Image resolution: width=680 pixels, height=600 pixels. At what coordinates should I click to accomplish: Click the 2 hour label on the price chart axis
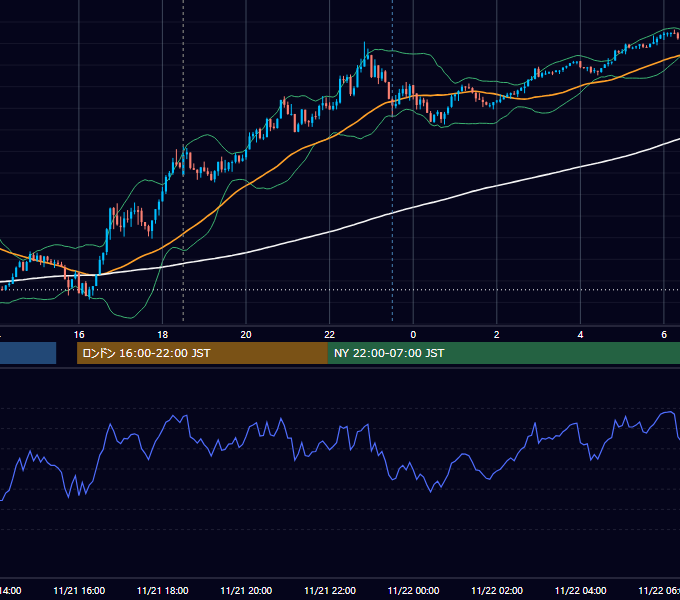pyautogui.click(x=497, y=335)
